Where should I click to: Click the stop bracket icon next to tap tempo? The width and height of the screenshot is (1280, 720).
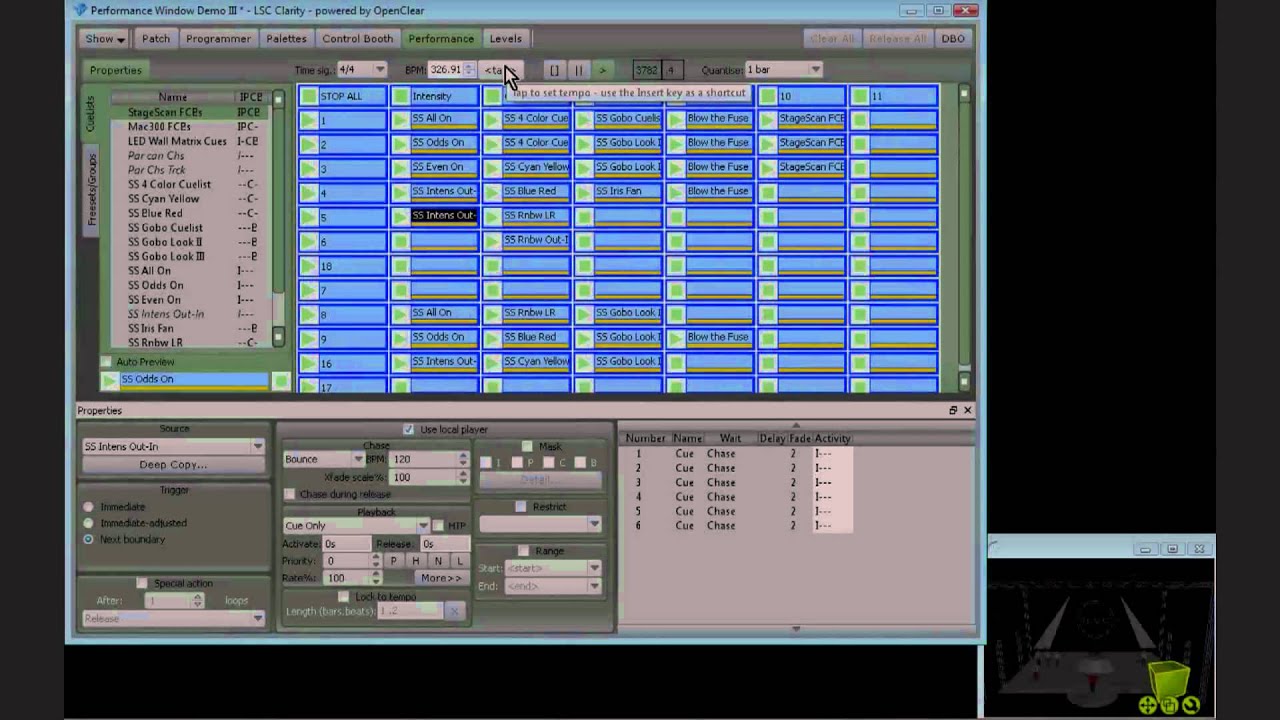point(554,70)
